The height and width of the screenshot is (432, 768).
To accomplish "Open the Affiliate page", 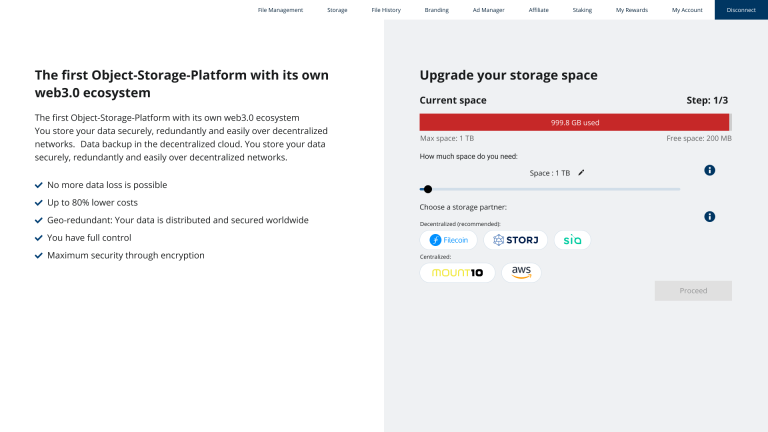I will click(538, 10).
